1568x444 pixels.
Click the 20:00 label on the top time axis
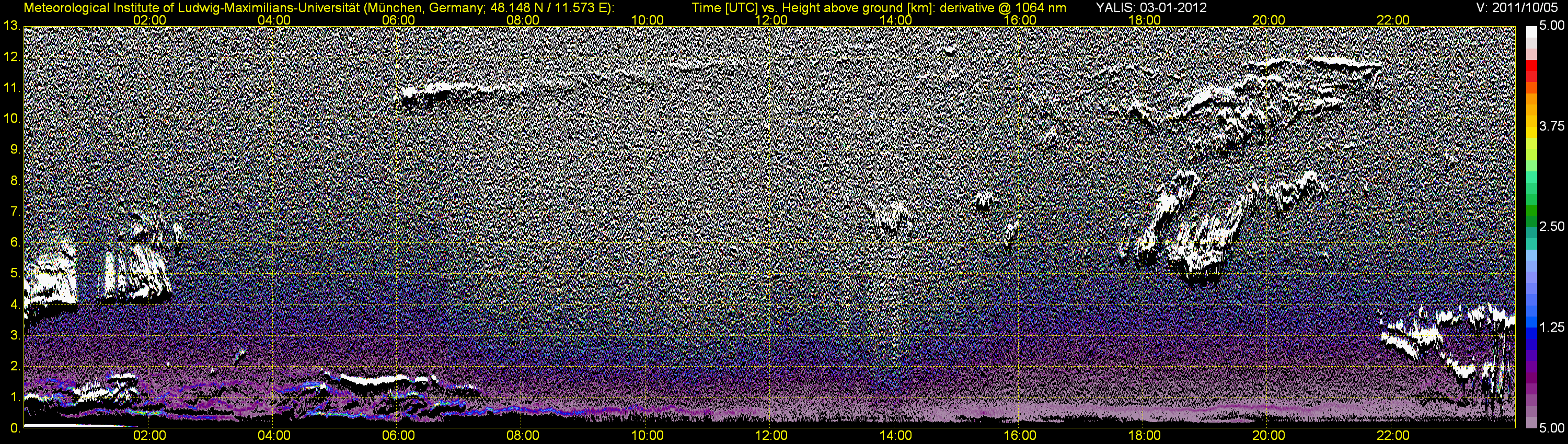(1269, 20)
